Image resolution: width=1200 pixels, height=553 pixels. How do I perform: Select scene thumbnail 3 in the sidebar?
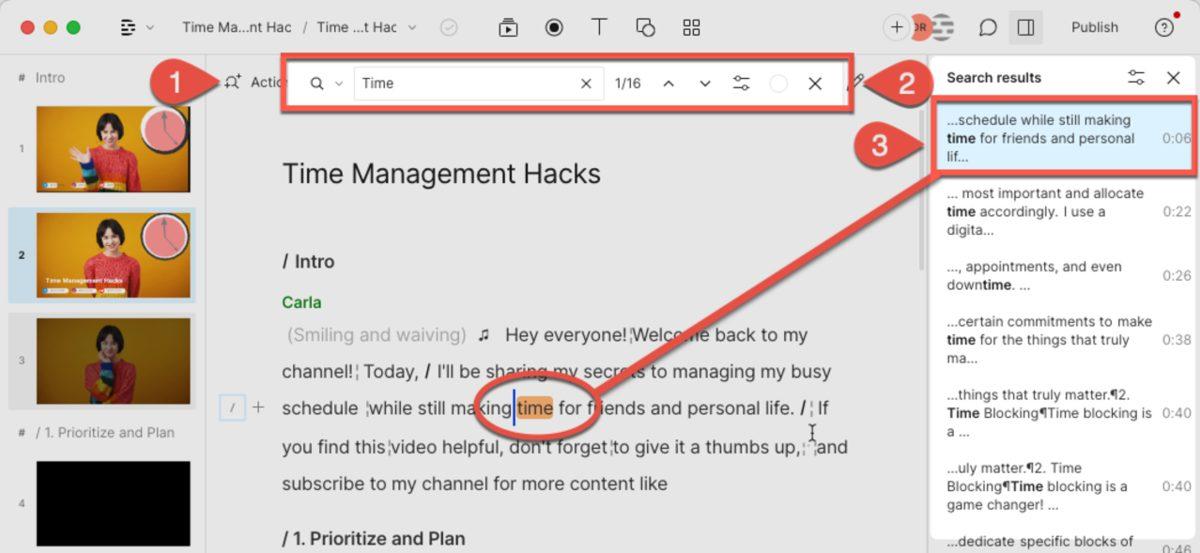click(x=113, y=361)
